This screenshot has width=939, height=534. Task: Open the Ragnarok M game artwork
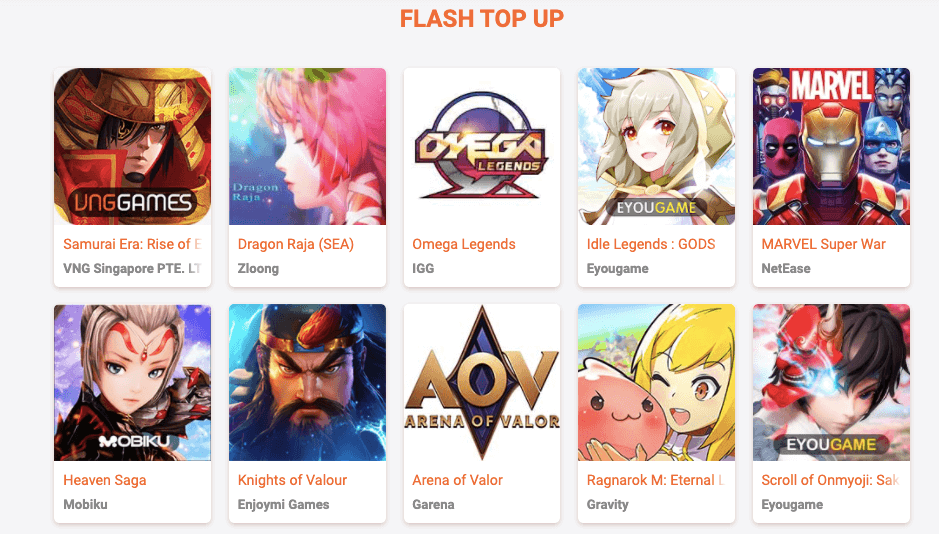[x=656, y=383]
